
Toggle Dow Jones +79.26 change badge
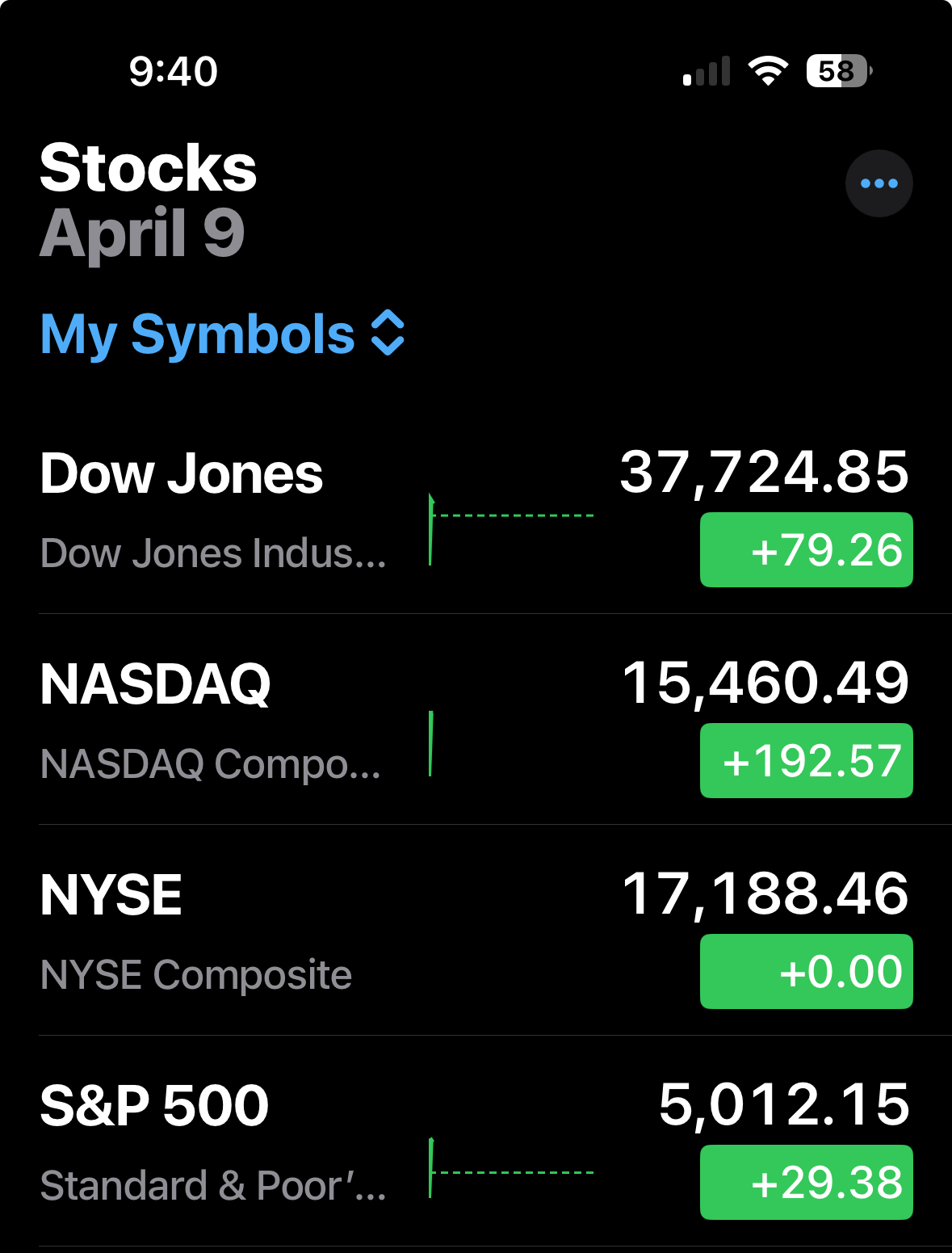point(806,550)
